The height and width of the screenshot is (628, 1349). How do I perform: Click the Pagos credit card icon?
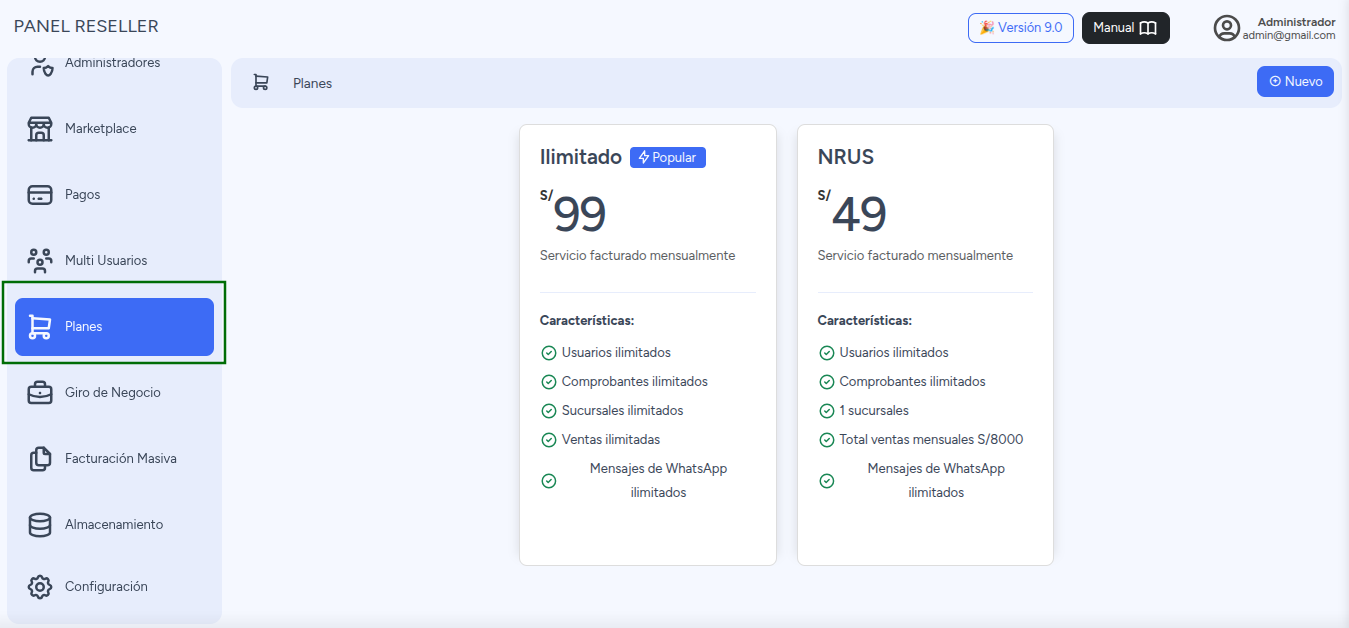pyautogui.click(x=40, y=195)
